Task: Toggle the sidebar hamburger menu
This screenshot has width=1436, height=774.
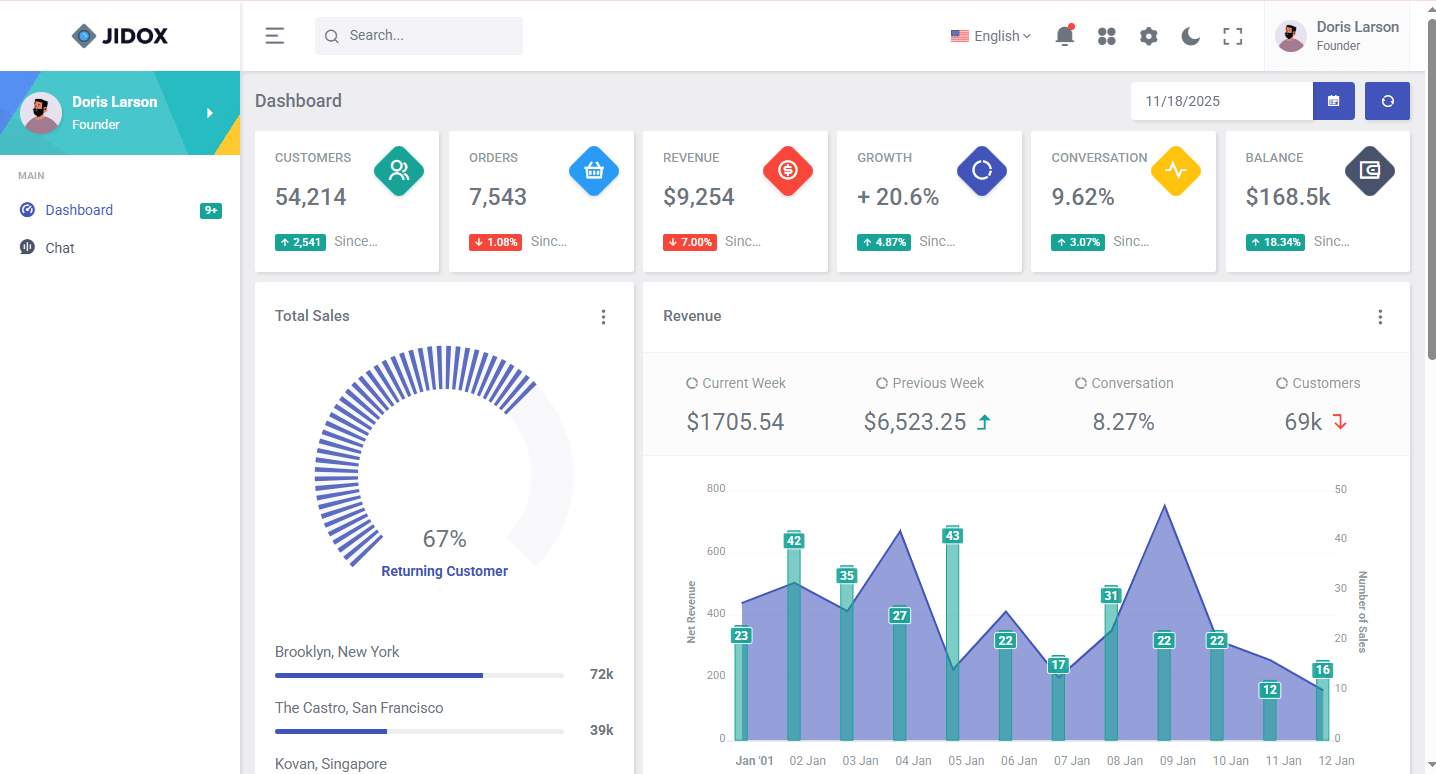Action: pyautogui.click(x=274, y=36)
